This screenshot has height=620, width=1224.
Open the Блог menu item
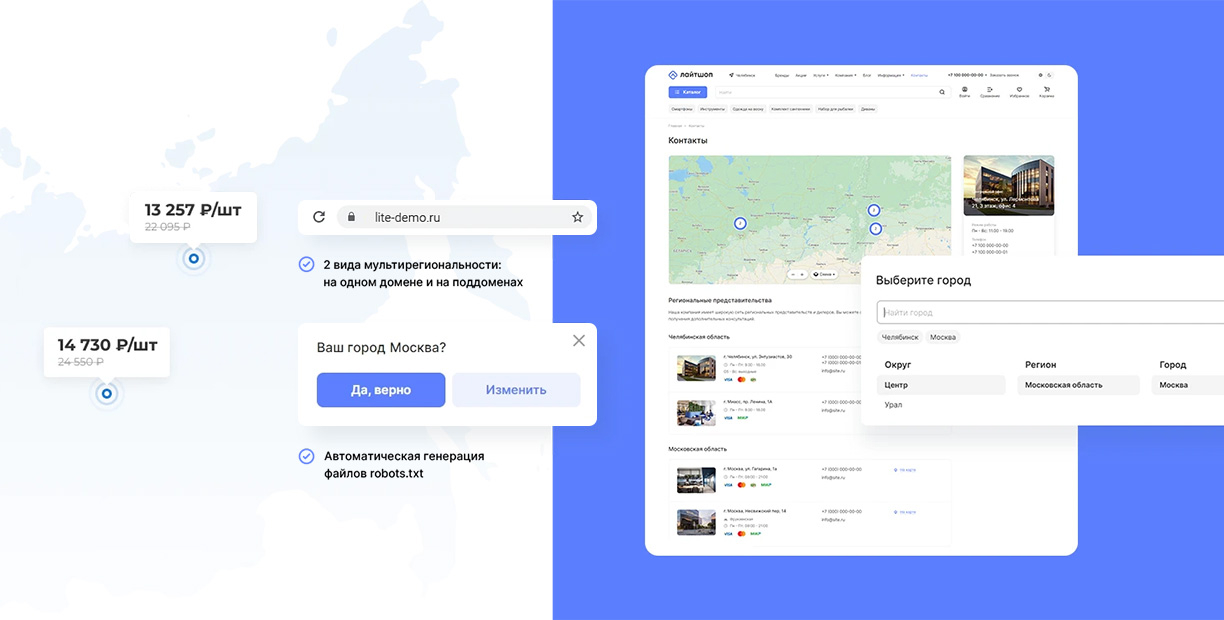[x=866, y=75]
